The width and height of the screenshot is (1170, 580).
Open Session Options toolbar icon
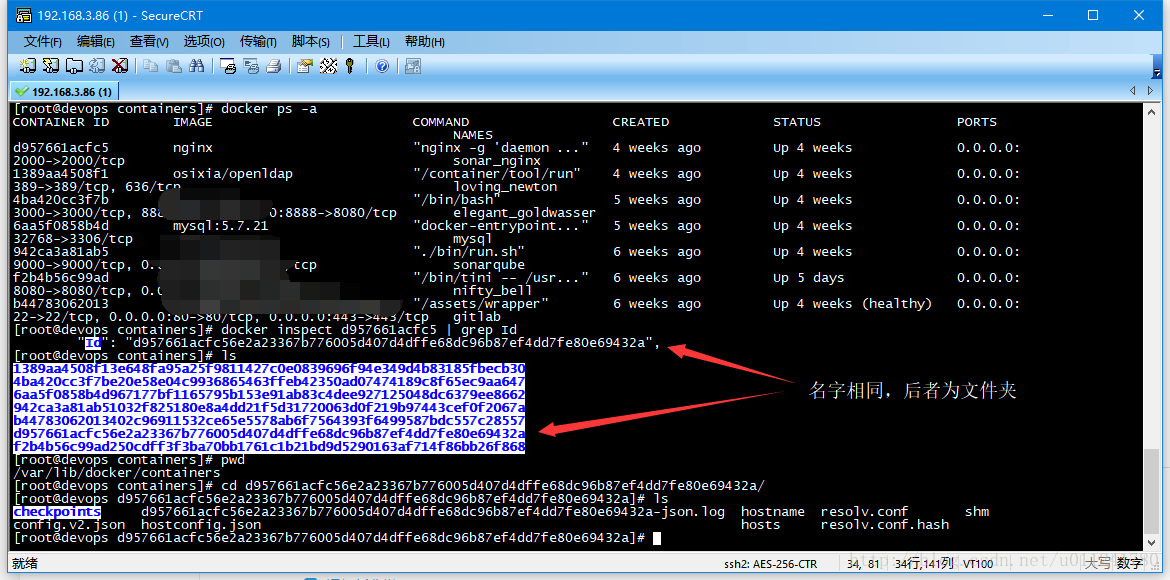(304, 66)
